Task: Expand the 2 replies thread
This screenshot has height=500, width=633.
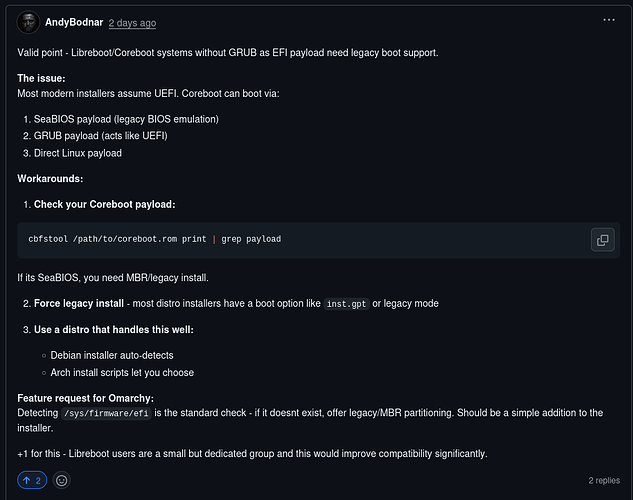Action: (604, 480)
